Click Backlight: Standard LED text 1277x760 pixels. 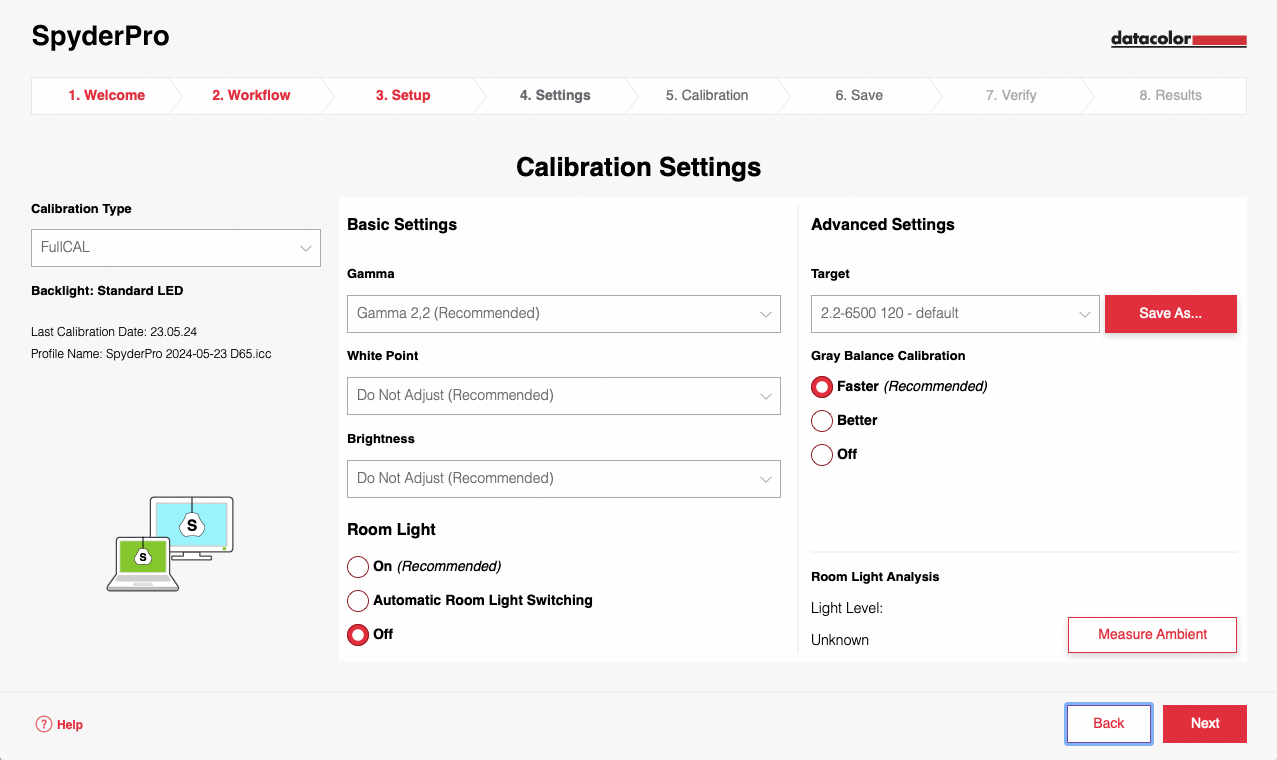[x=107, y=291]
